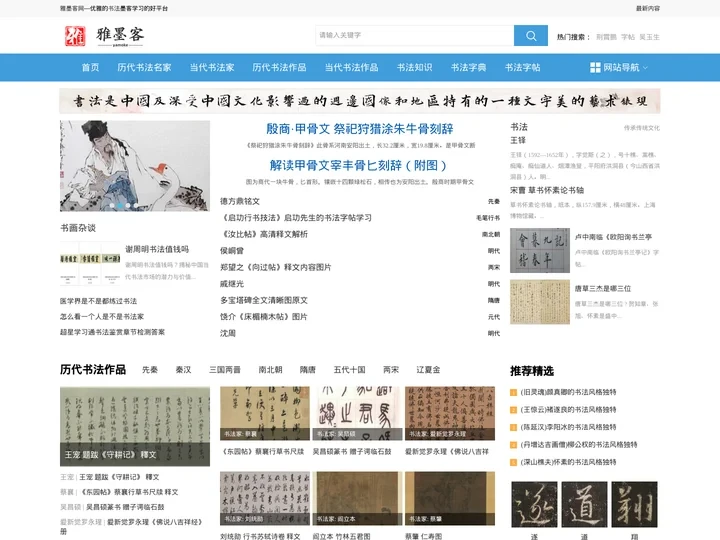Open 历代书法名家 in the navigation bar
The image size is (720, 540).
pyautogui.click(x=144, y=68)
